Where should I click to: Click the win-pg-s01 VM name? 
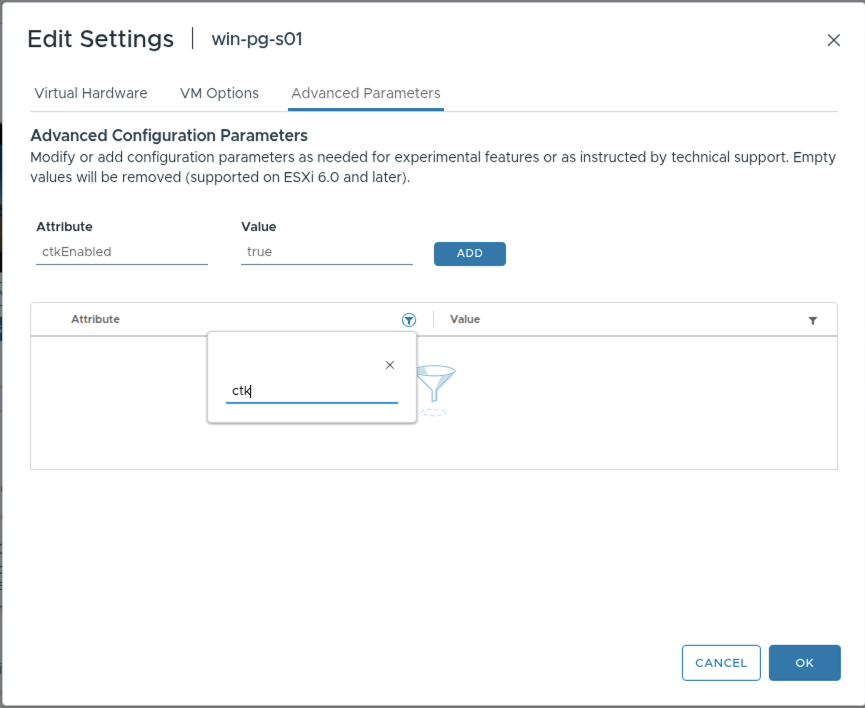257,39
